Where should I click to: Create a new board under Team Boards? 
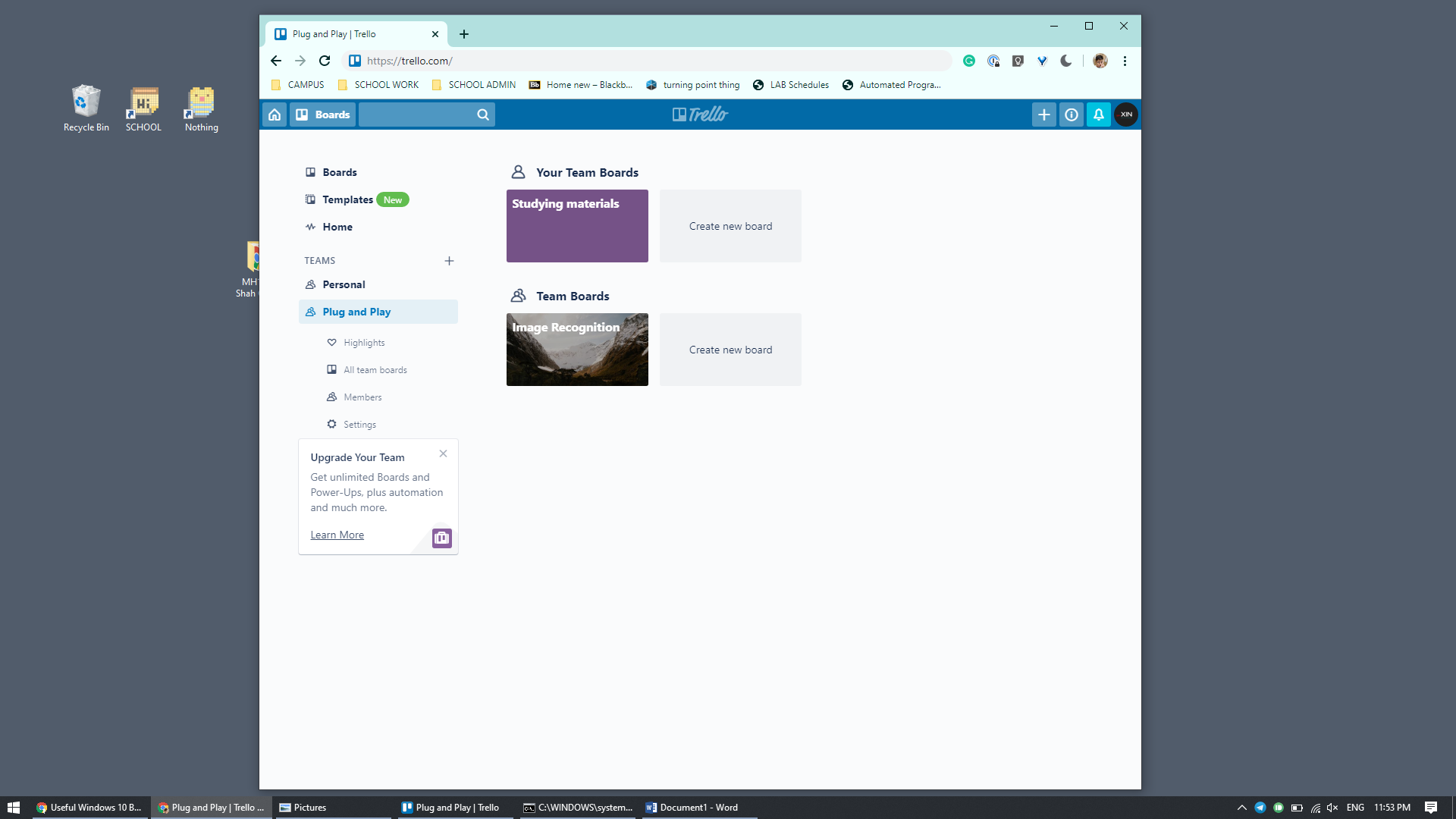[730, 350]
